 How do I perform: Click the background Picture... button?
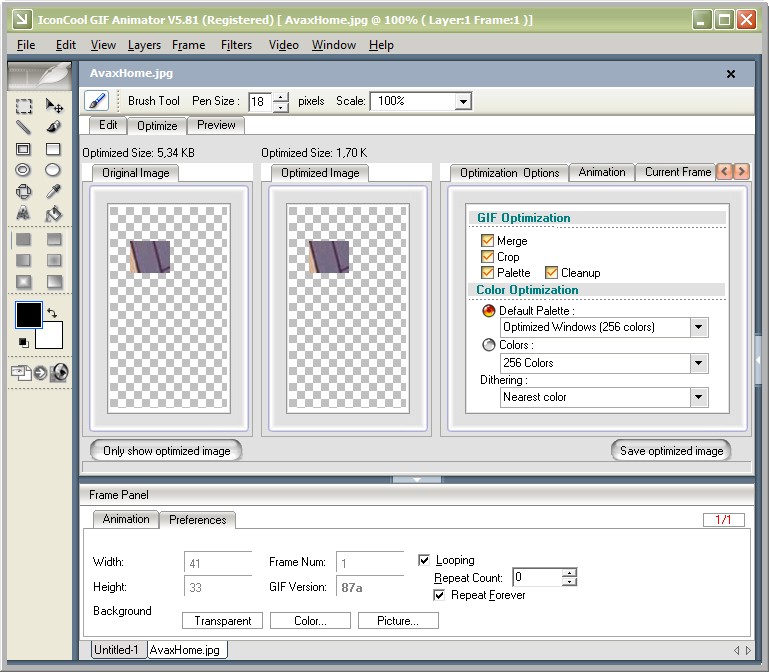click(x=398, y=620)
